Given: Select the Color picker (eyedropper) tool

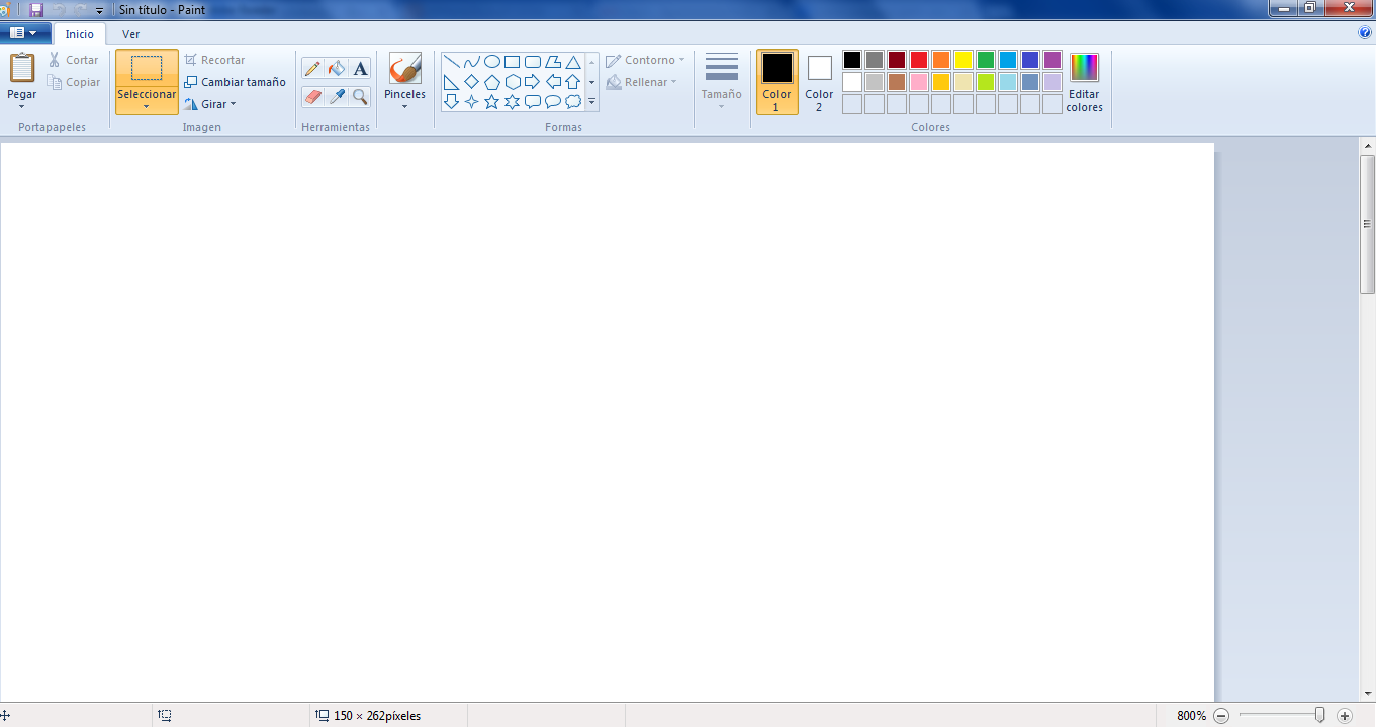Looking at the screenshot, I should click(336, 96).
